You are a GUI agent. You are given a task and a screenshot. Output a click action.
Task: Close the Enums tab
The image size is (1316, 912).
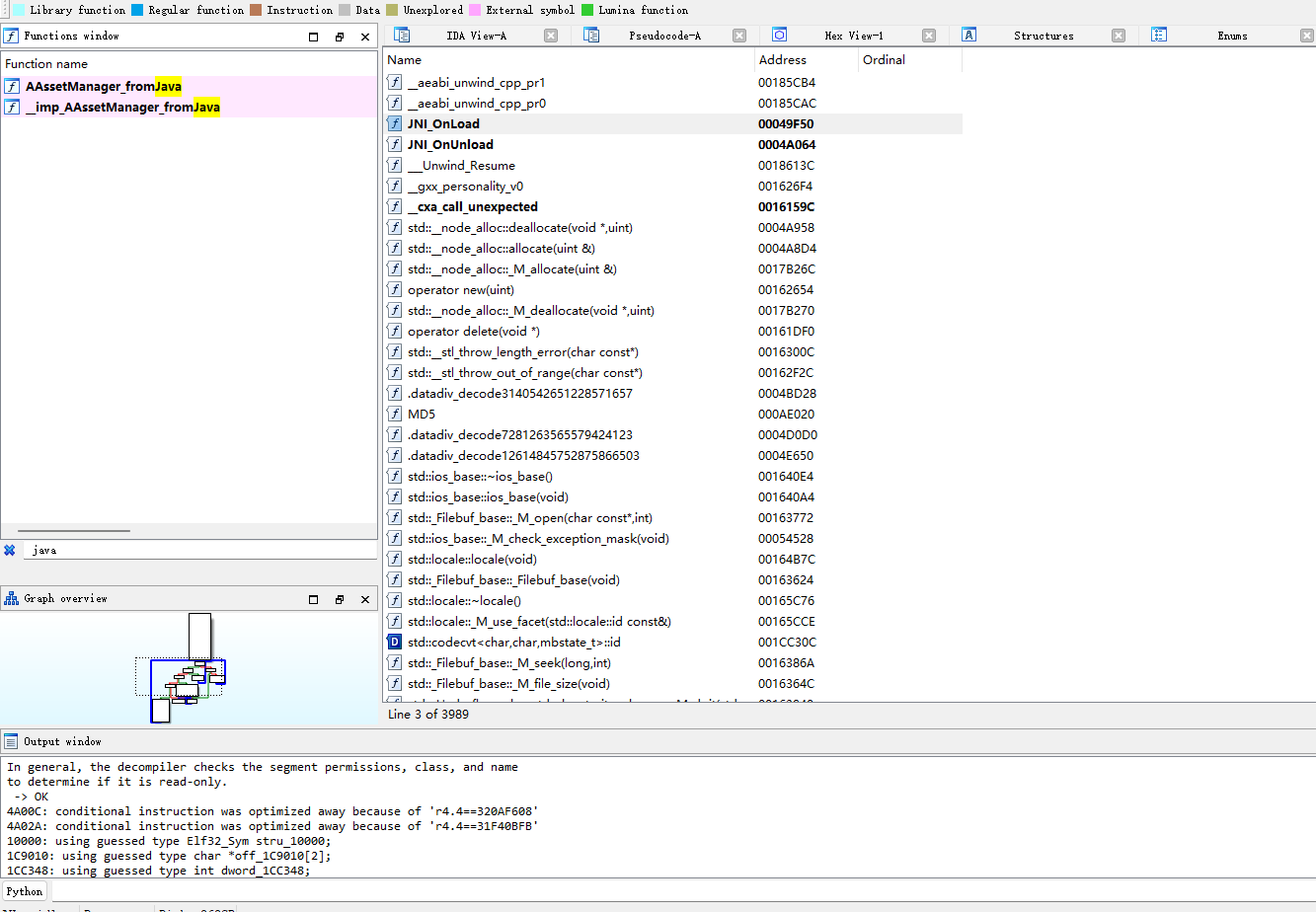(1308, 36)
